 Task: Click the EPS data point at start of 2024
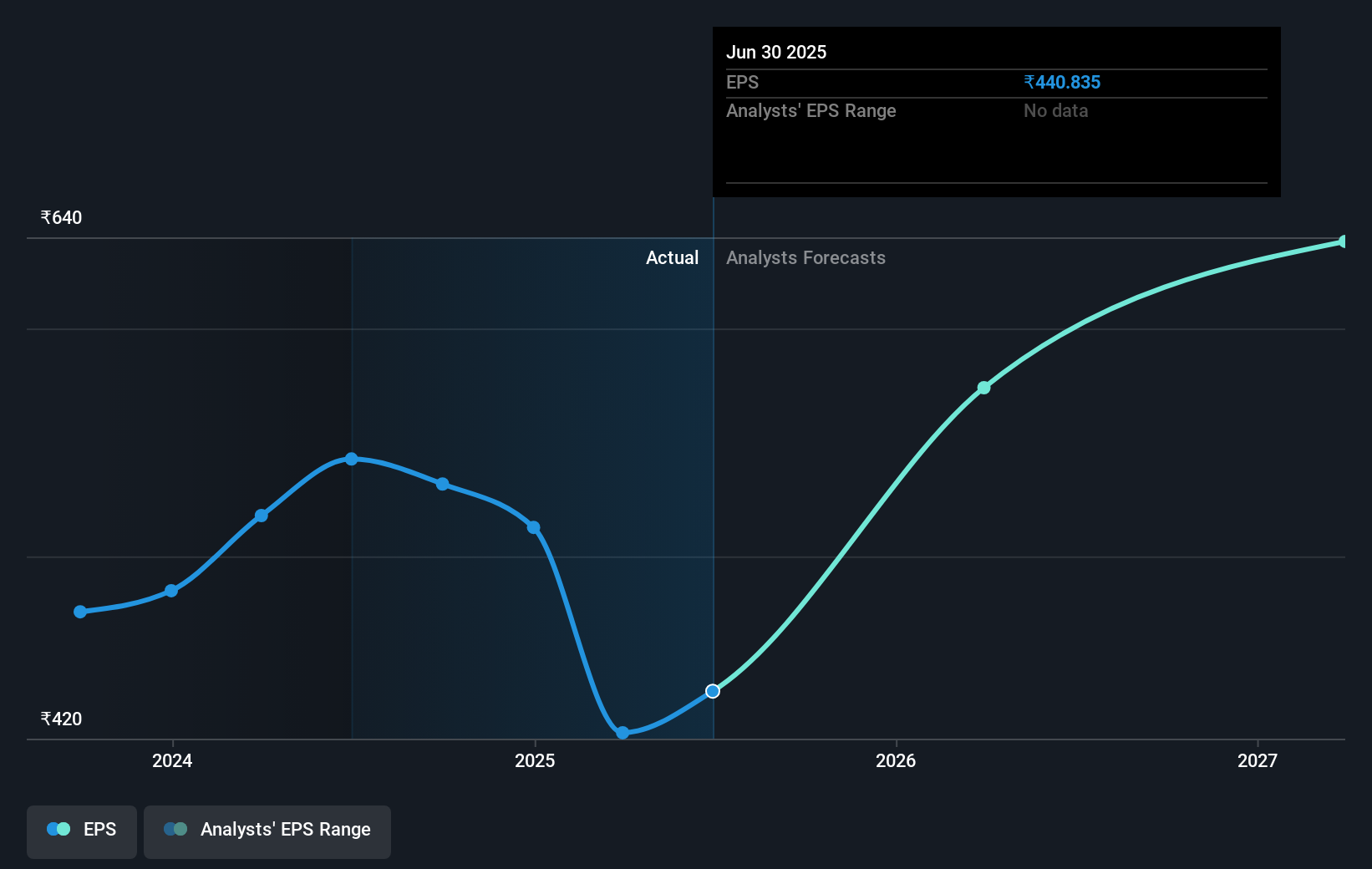[171, 591]
